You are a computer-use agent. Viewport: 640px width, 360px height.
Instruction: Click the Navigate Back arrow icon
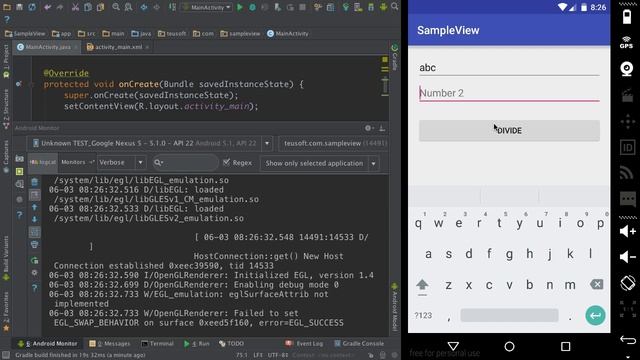tap(144, 7)
